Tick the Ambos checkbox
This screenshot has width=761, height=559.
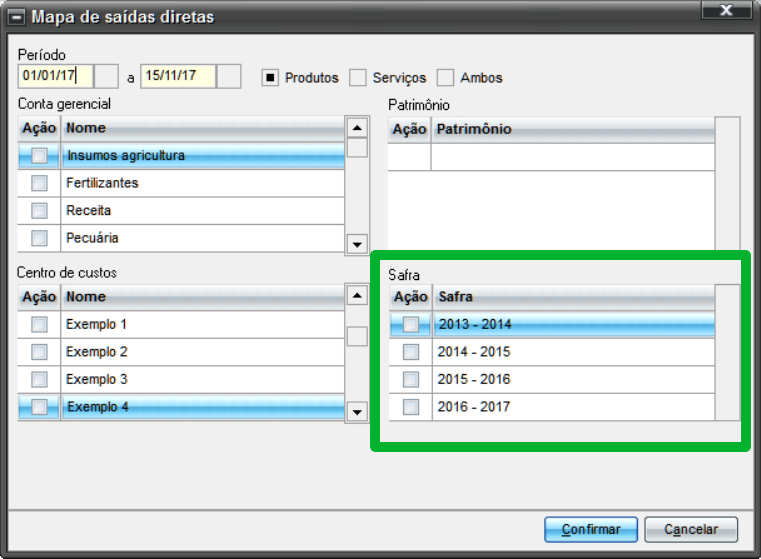445,78
